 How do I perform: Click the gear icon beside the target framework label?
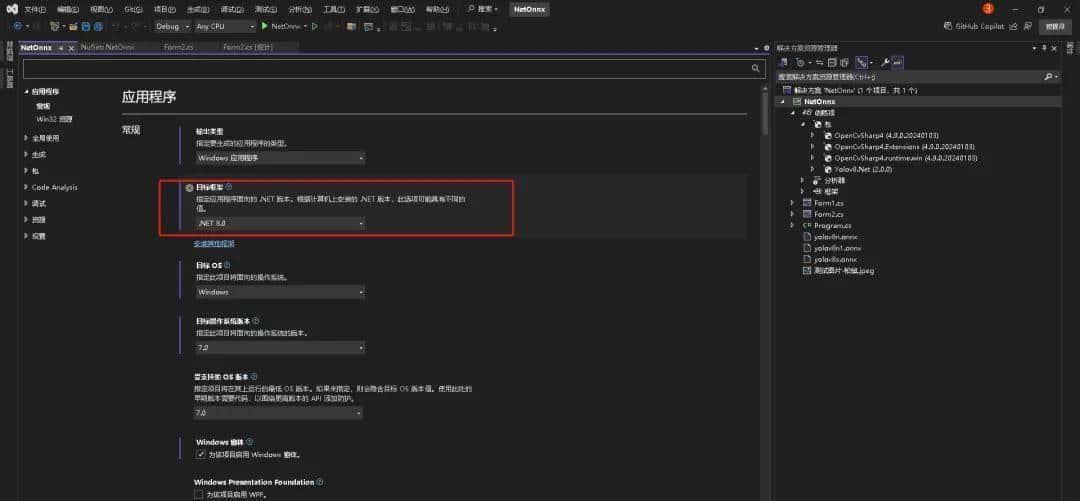tap(190, 187)
